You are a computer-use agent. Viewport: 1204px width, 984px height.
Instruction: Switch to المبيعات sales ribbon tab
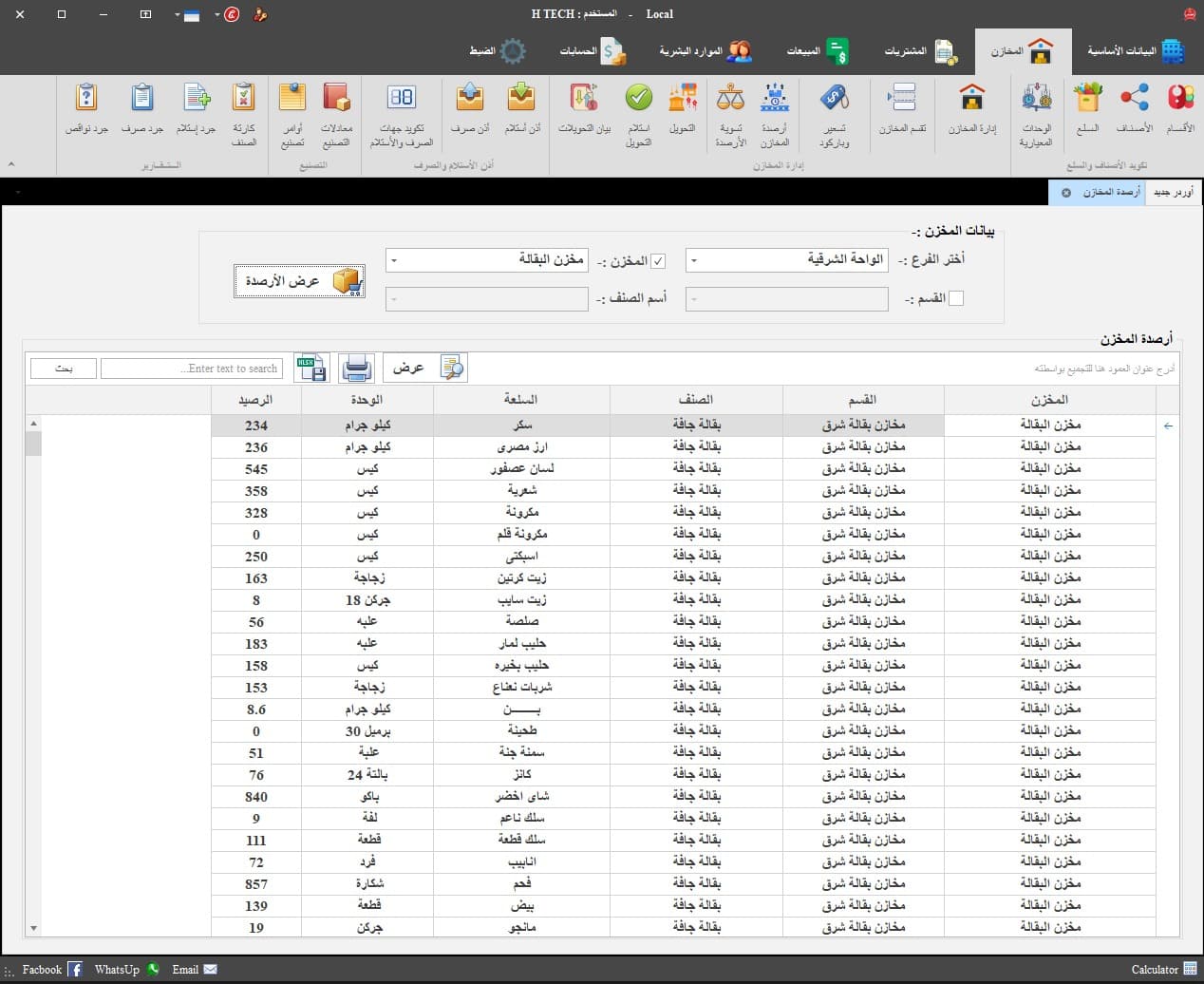click(x=818, y=51)
